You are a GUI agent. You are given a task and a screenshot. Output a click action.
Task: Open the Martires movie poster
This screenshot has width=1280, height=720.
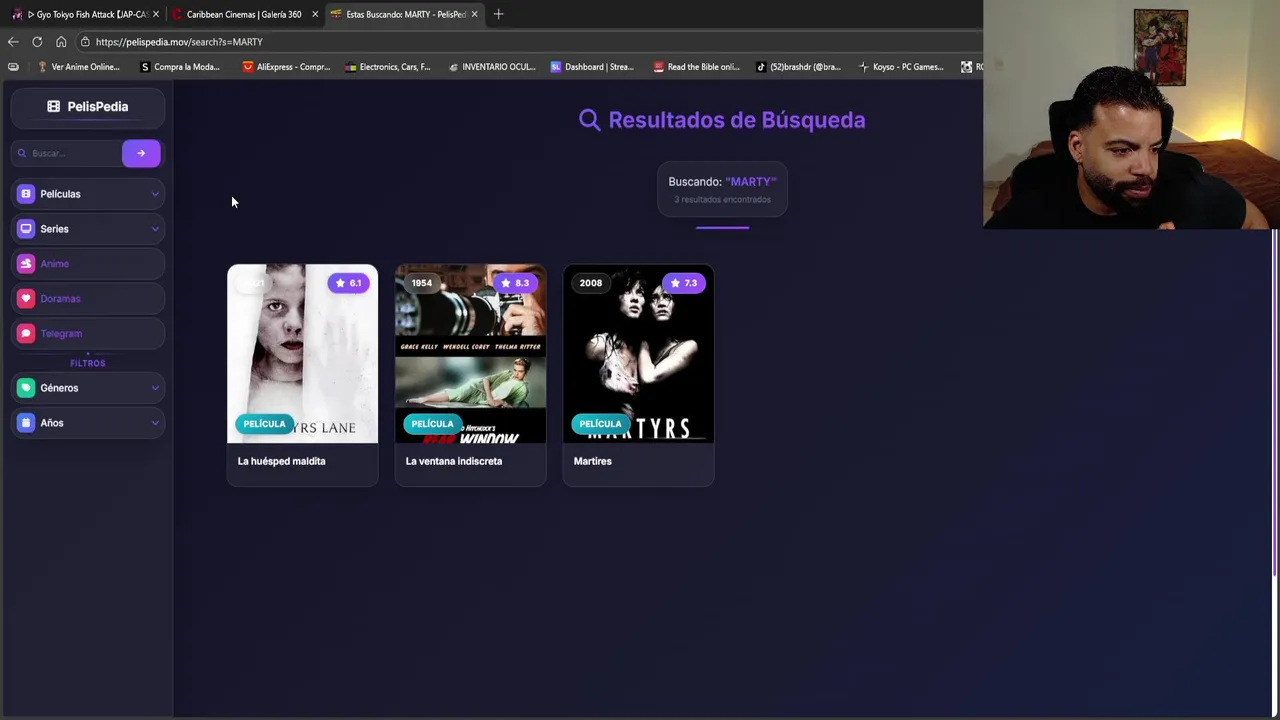point(638,353)
